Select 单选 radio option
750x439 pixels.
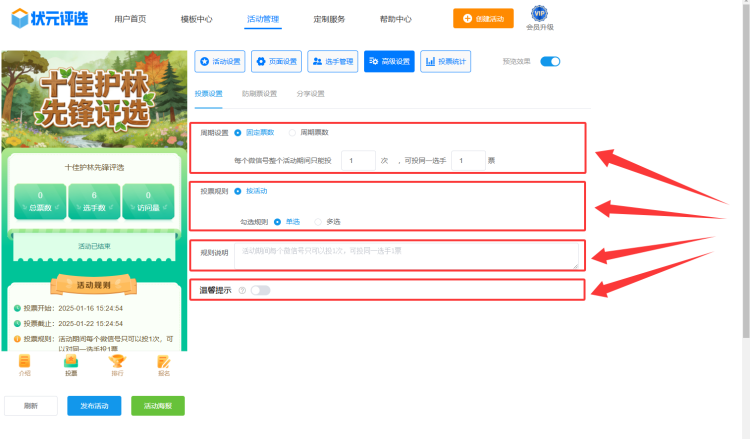point(287,222)
